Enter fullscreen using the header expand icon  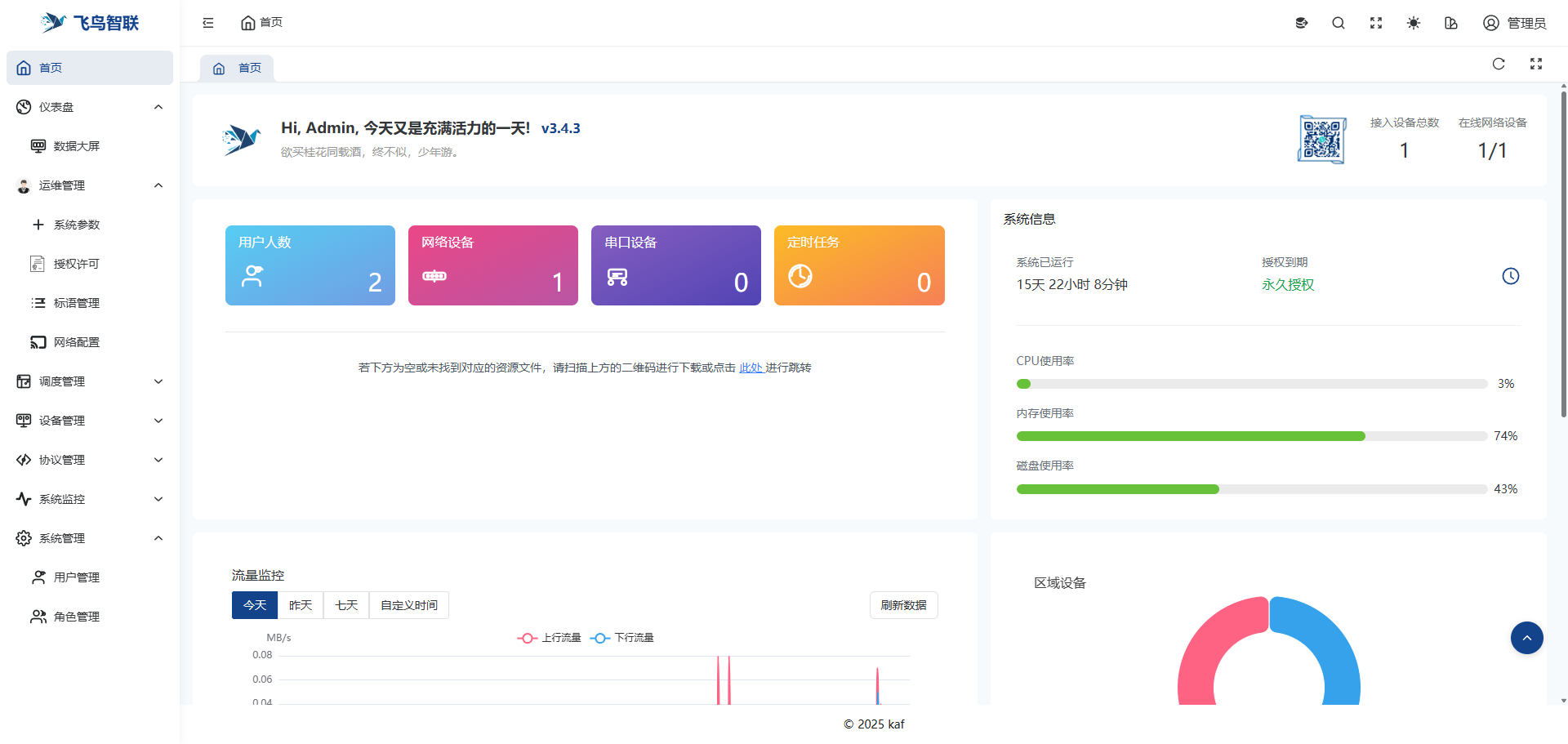pos(1376,23)
